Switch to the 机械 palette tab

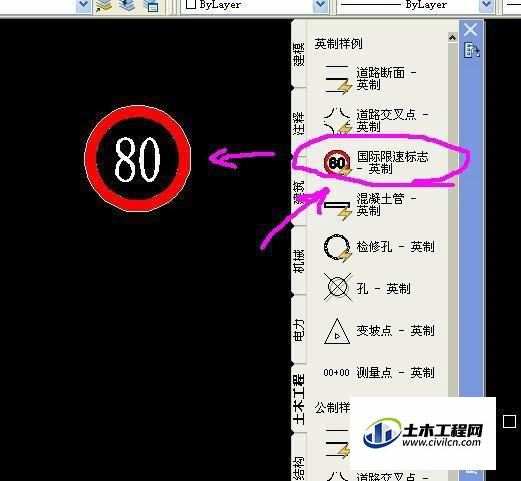[x=299, y=261]
